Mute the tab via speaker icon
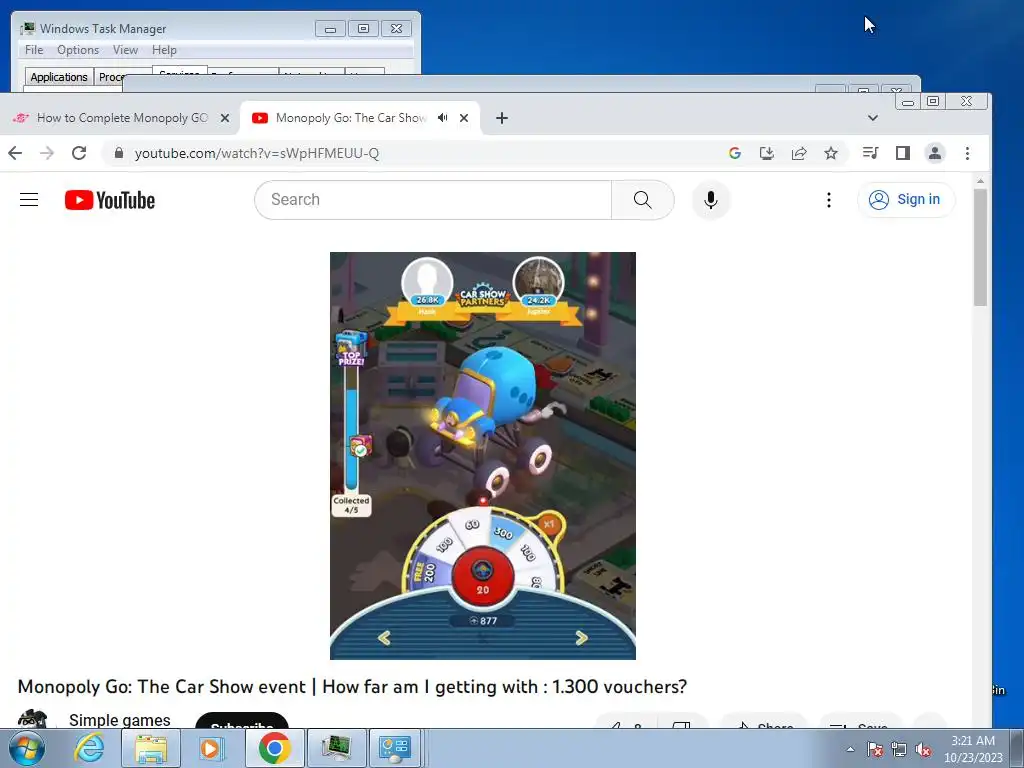1024x768 pixels. point(443,118)
